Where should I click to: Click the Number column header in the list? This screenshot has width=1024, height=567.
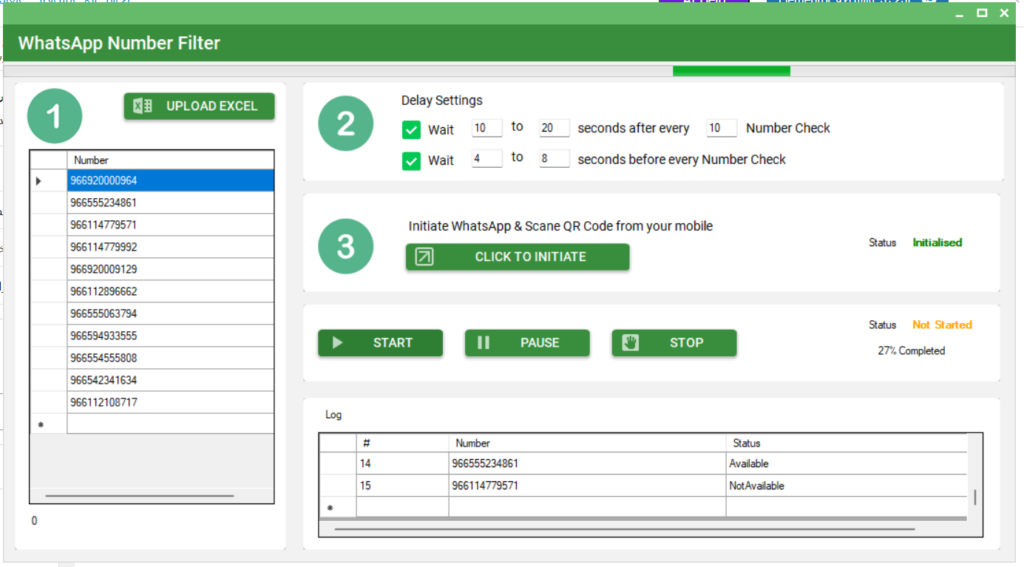pos(170,160)
